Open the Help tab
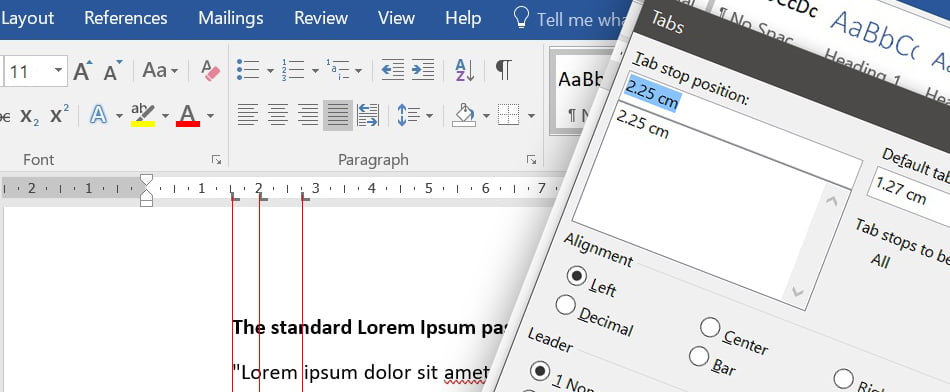950x392 pixels. tap(463, 18)
